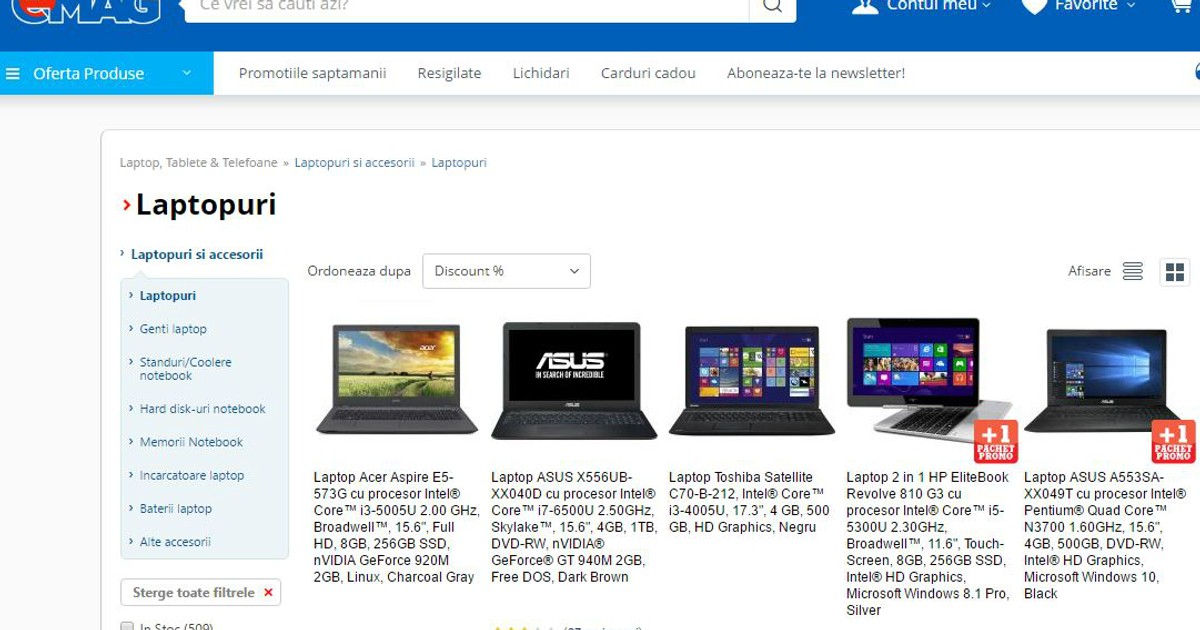
Task: Open the Lichidari menu item
Action: click(541, 73)
